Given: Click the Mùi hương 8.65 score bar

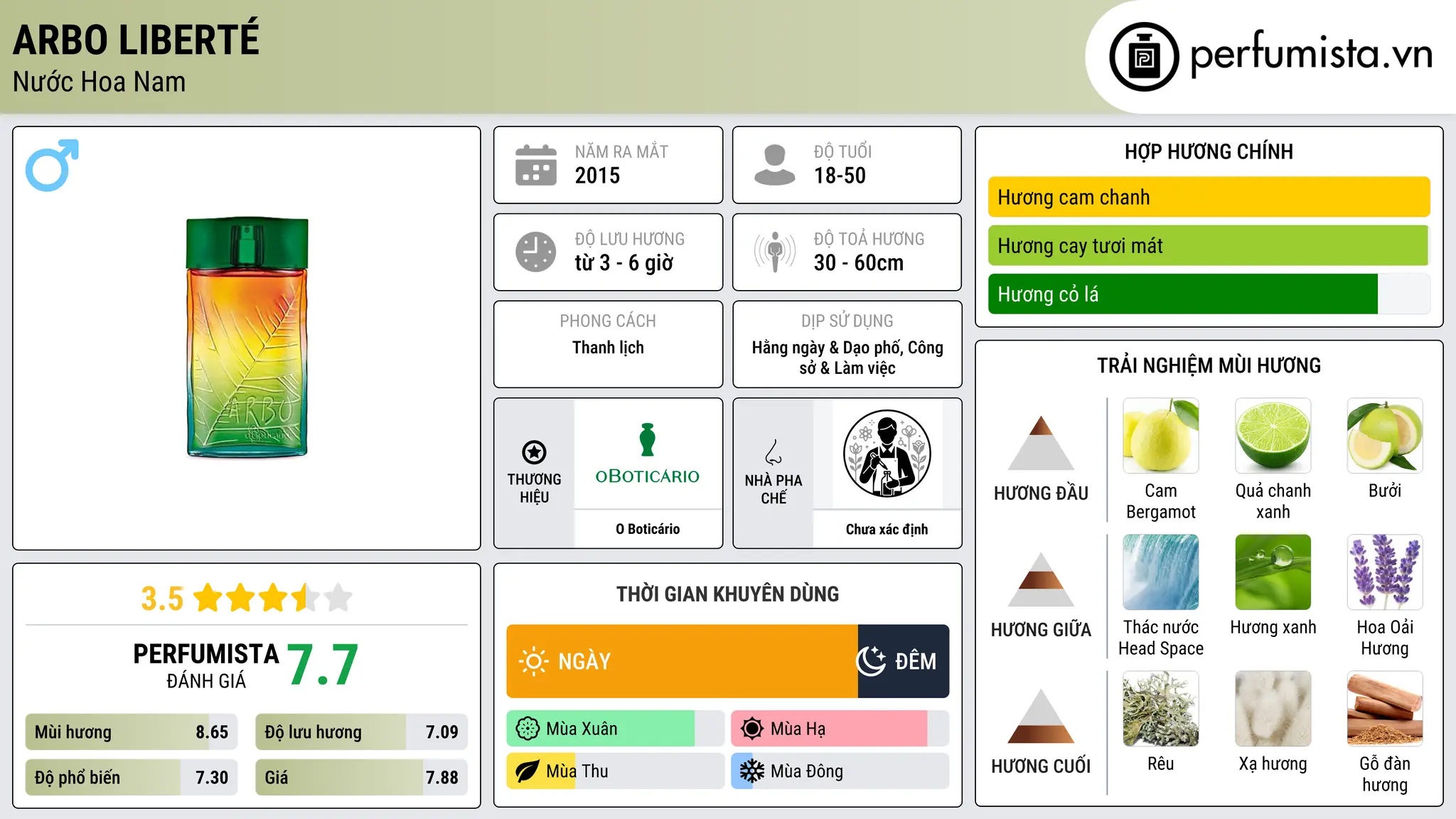Looking at the screenshot, I should (x=132, y=732).
